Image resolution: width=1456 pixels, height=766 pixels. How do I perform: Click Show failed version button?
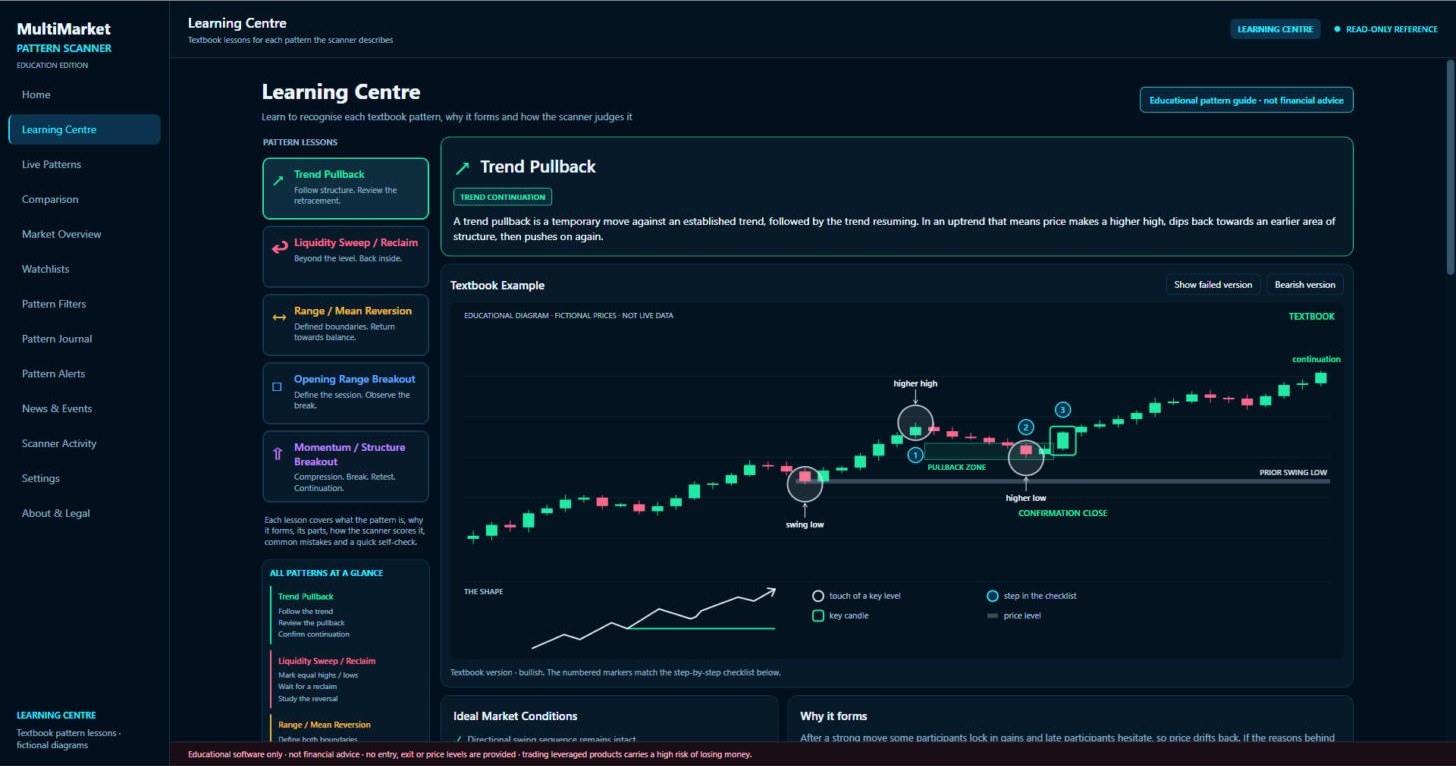coord(1213,285)
